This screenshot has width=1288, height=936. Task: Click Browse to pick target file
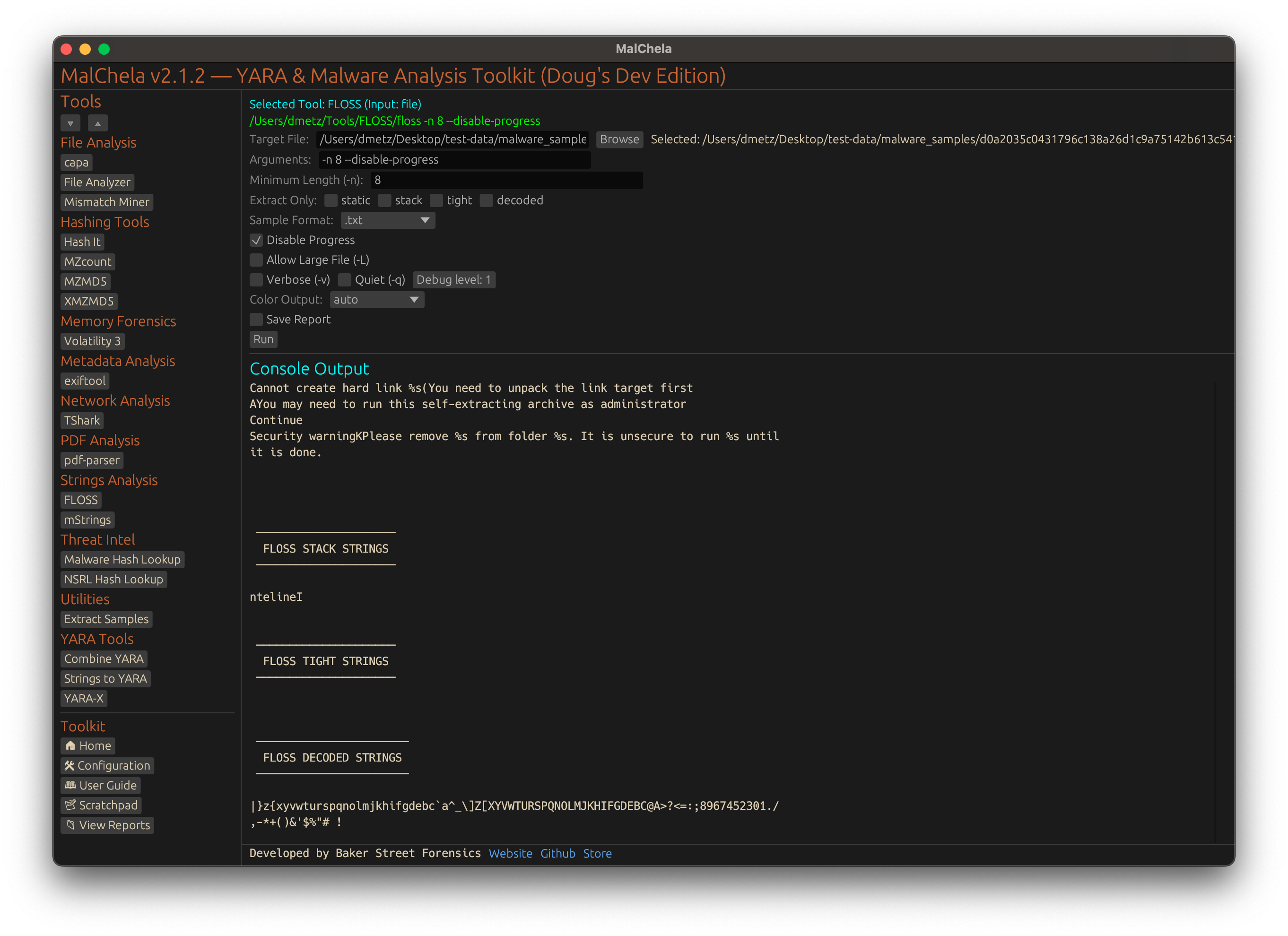coord(619,139)
